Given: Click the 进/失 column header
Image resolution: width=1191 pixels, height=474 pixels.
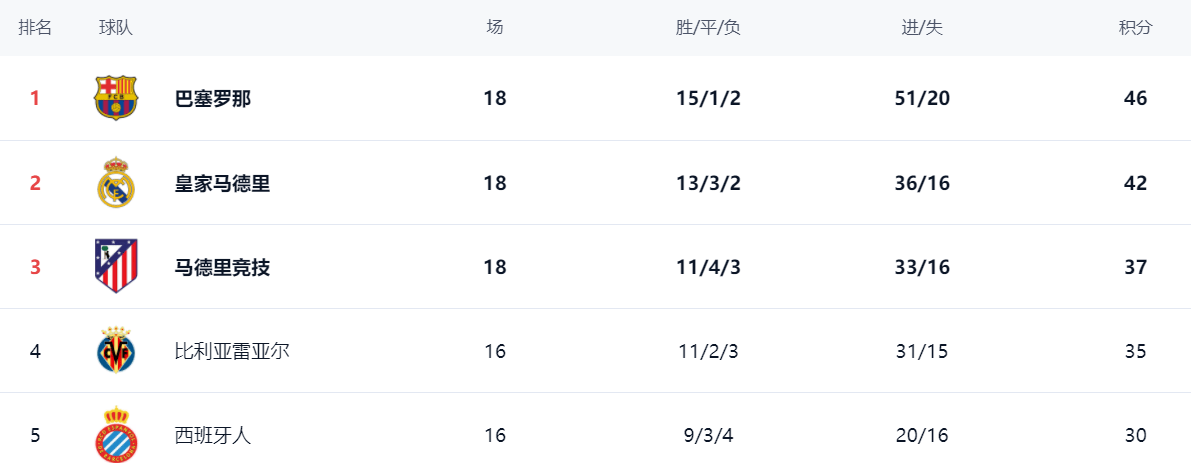Looking at the screenshot, I should coord(922,28).
